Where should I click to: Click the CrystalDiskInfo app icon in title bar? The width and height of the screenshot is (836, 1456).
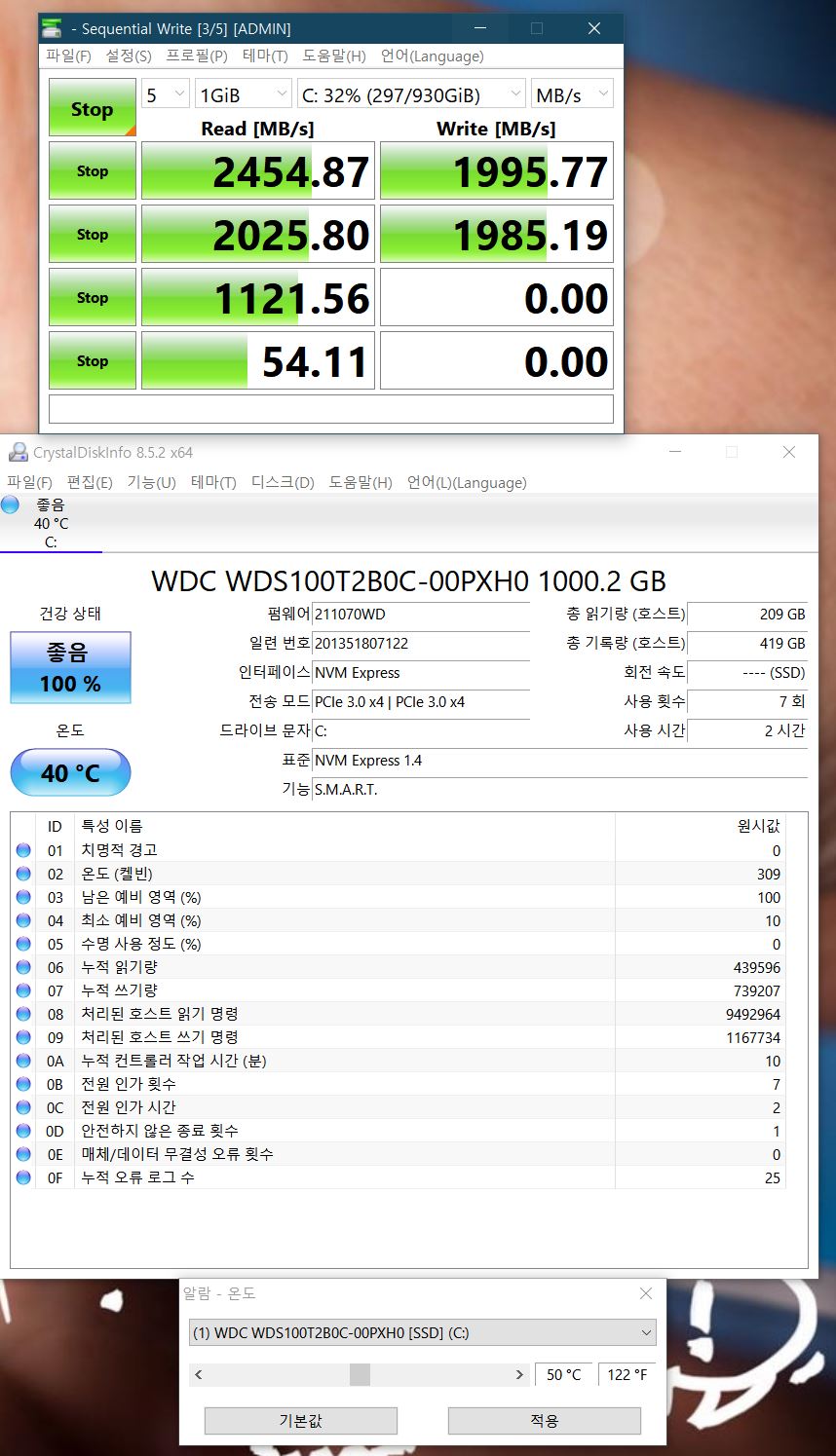pyautogui.click(x=18, y=452)
